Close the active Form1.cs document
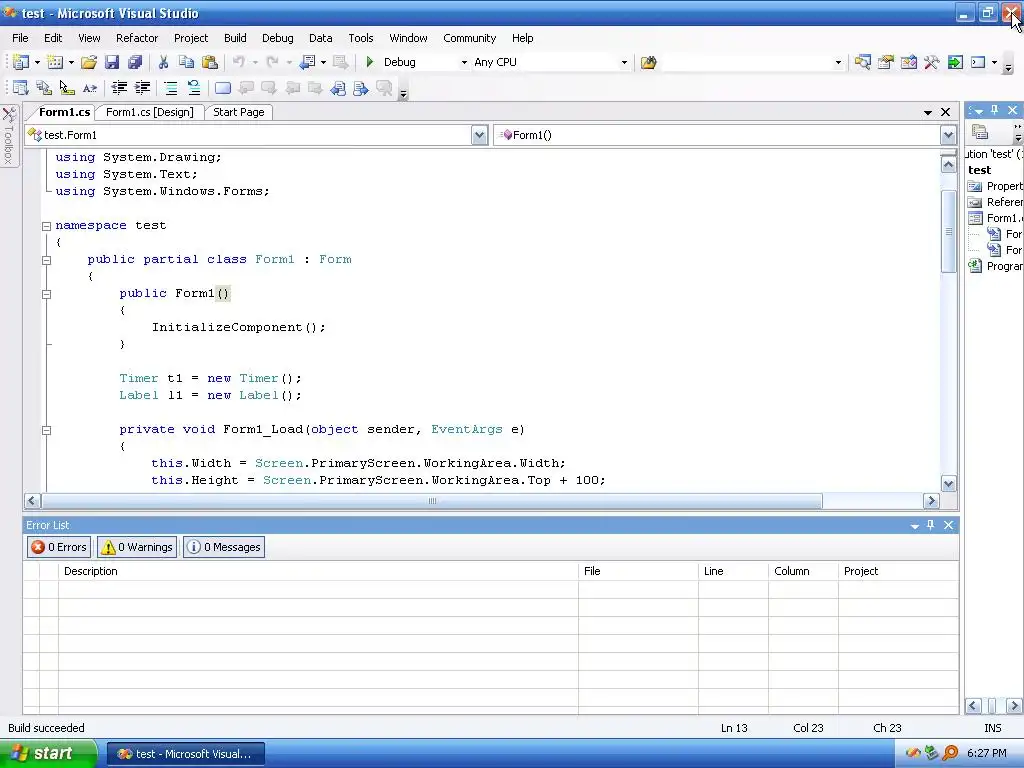 (x=945, y=112)
